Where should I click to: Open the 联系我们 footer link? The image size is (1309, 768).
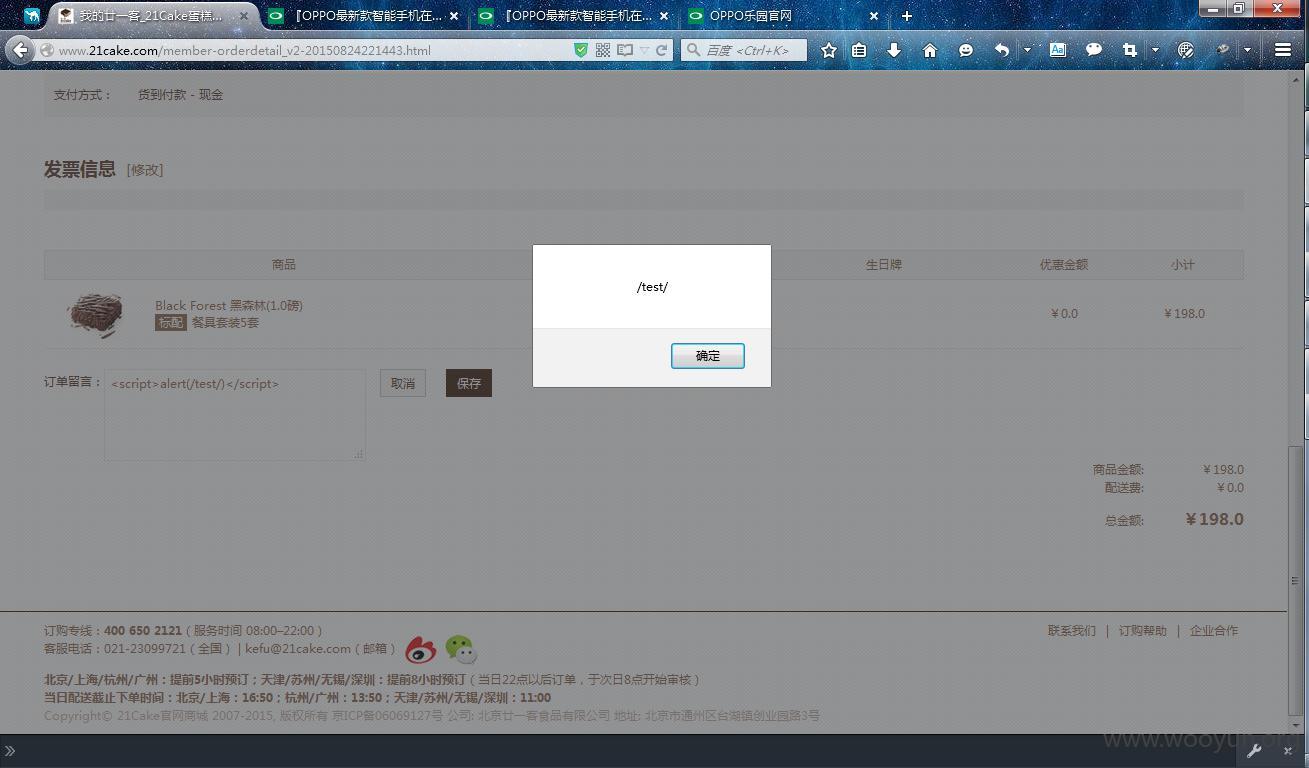click(x=1072, y=631)
